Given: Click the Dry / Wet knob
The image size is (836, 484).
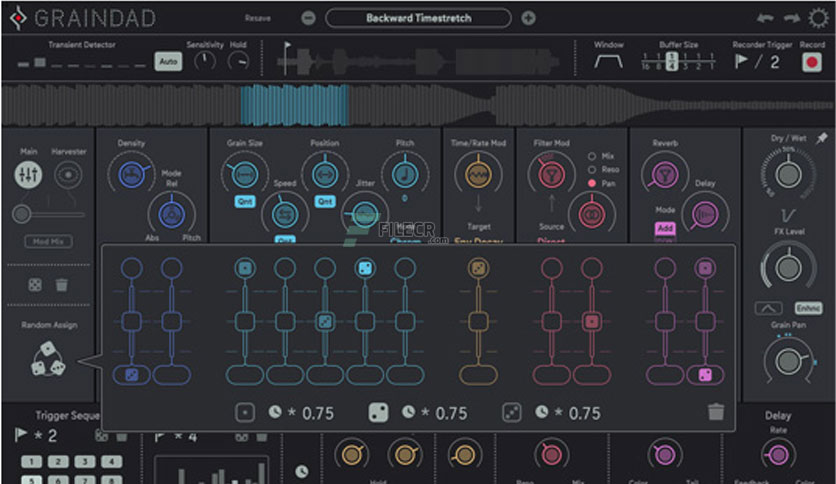Looking at the screenshot, I should coord(788,174).
